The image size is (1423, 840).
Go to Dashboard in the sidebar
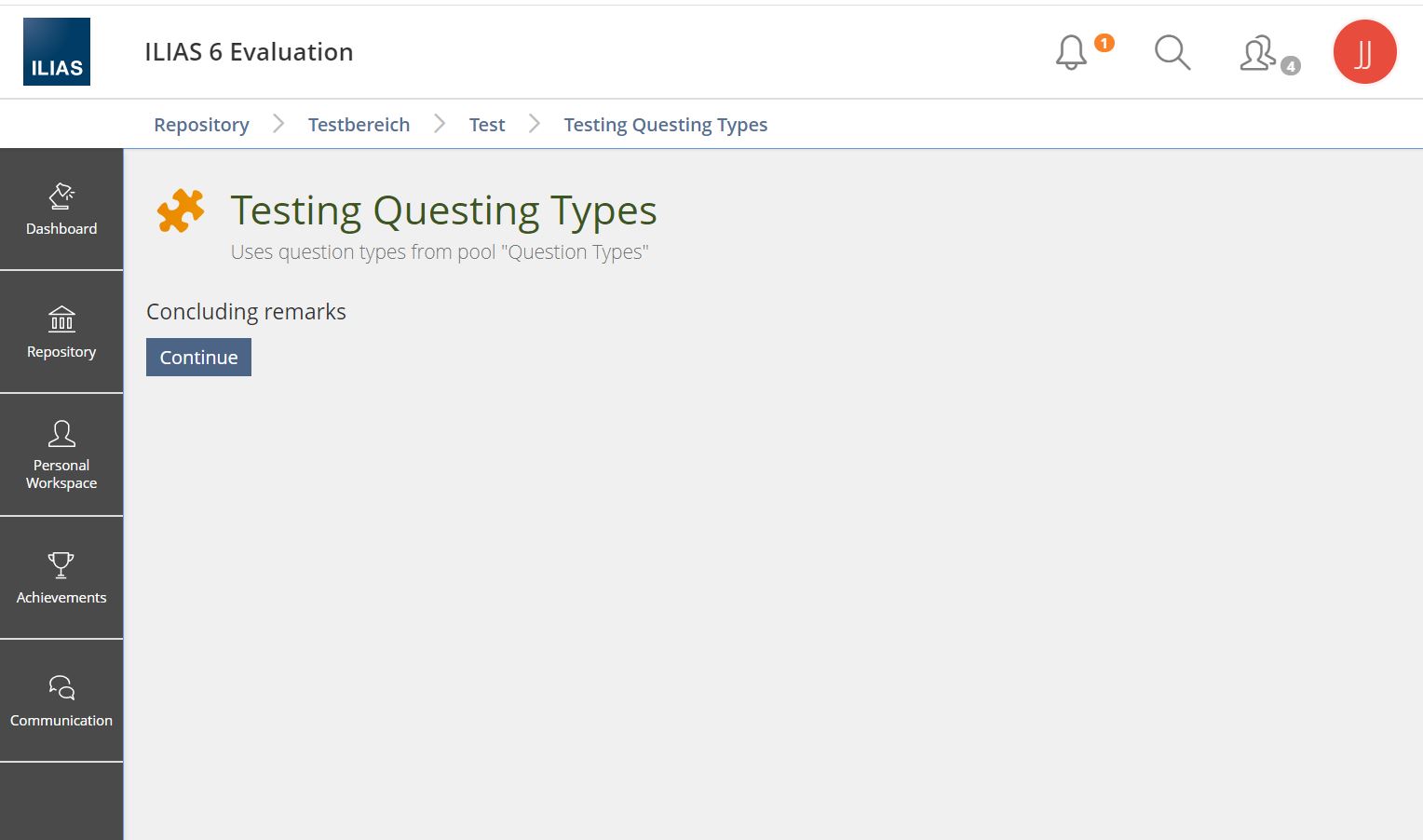coord(61,210)
